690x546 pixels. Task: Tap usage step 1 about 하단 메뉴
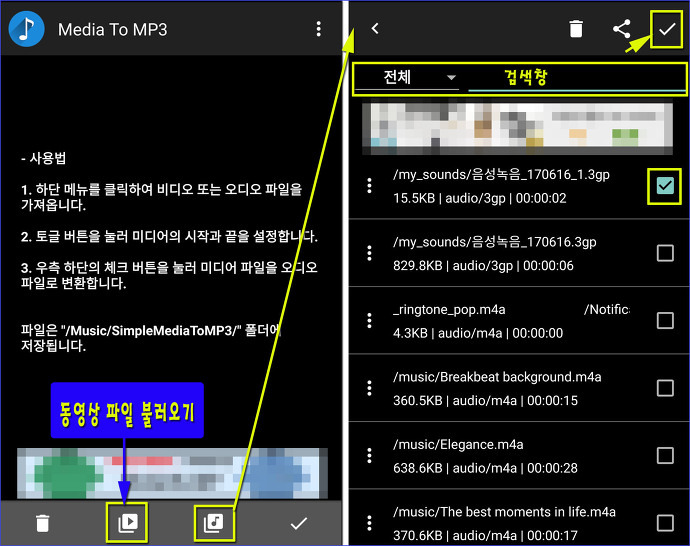point(161,197)
